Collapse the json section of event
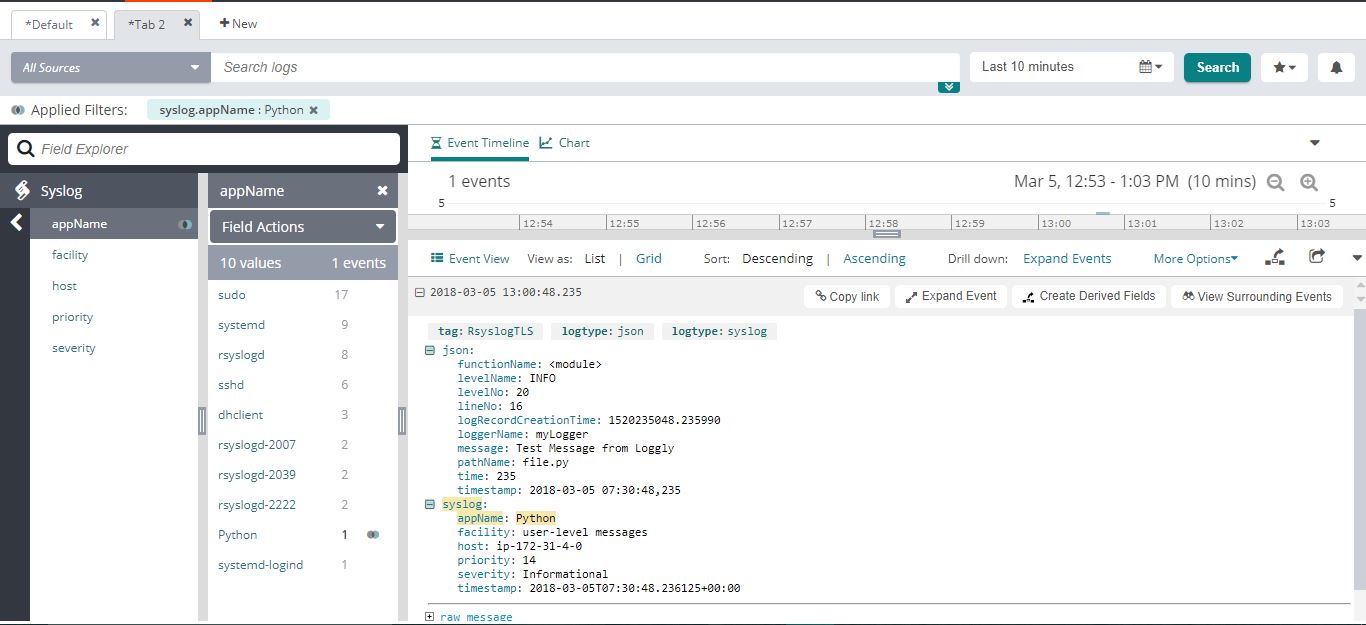 [x=430, y=350]
